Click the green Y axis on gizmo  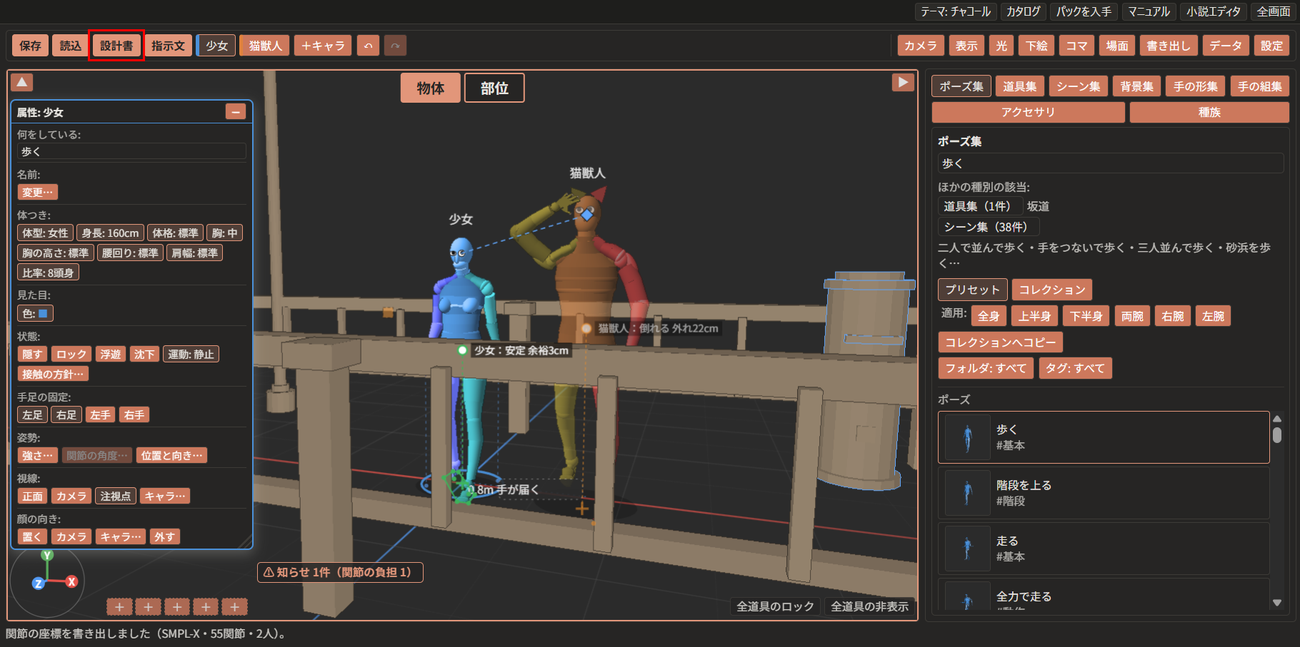point(47,554)
